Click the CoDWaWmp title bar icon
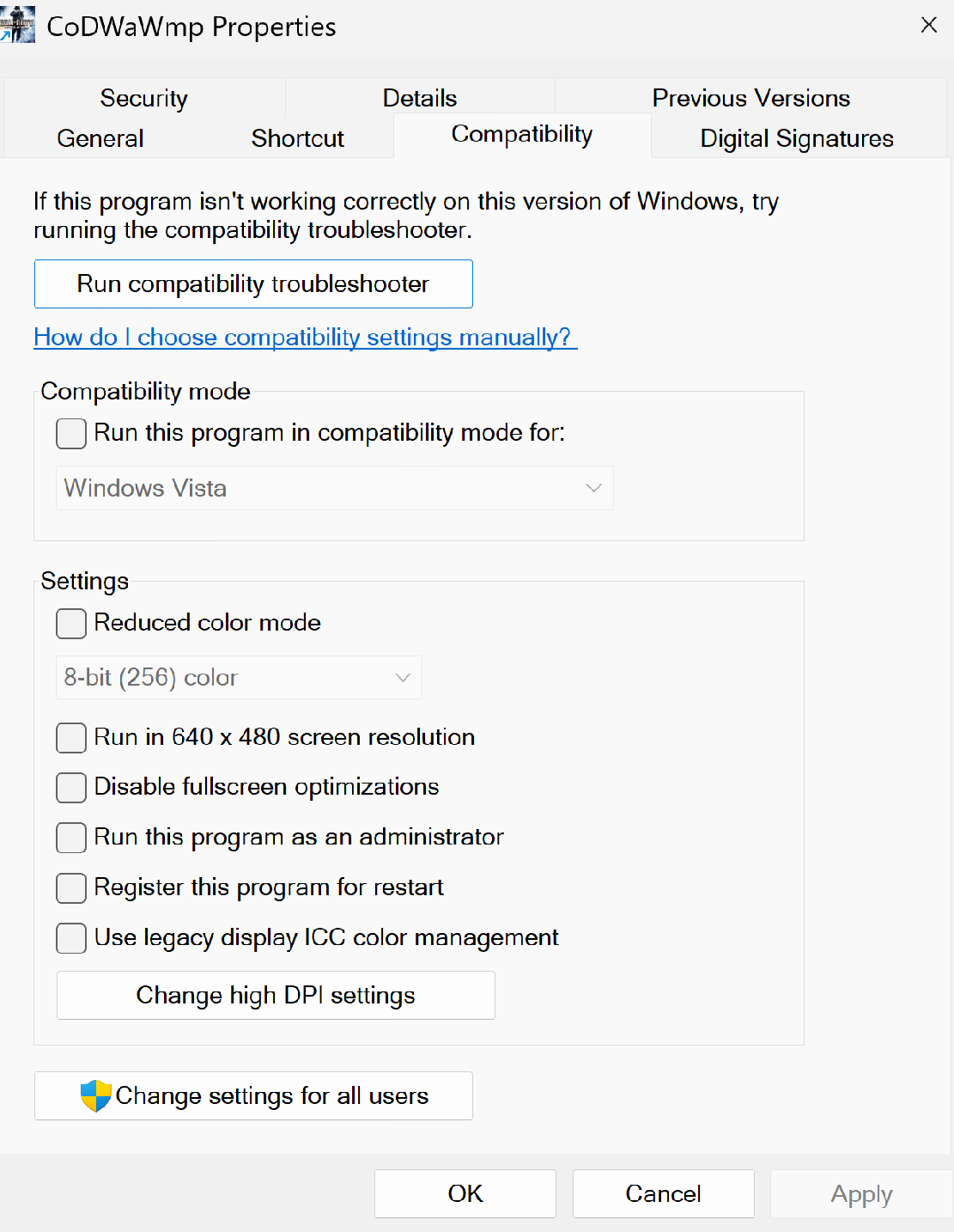 tap(18, 25)
